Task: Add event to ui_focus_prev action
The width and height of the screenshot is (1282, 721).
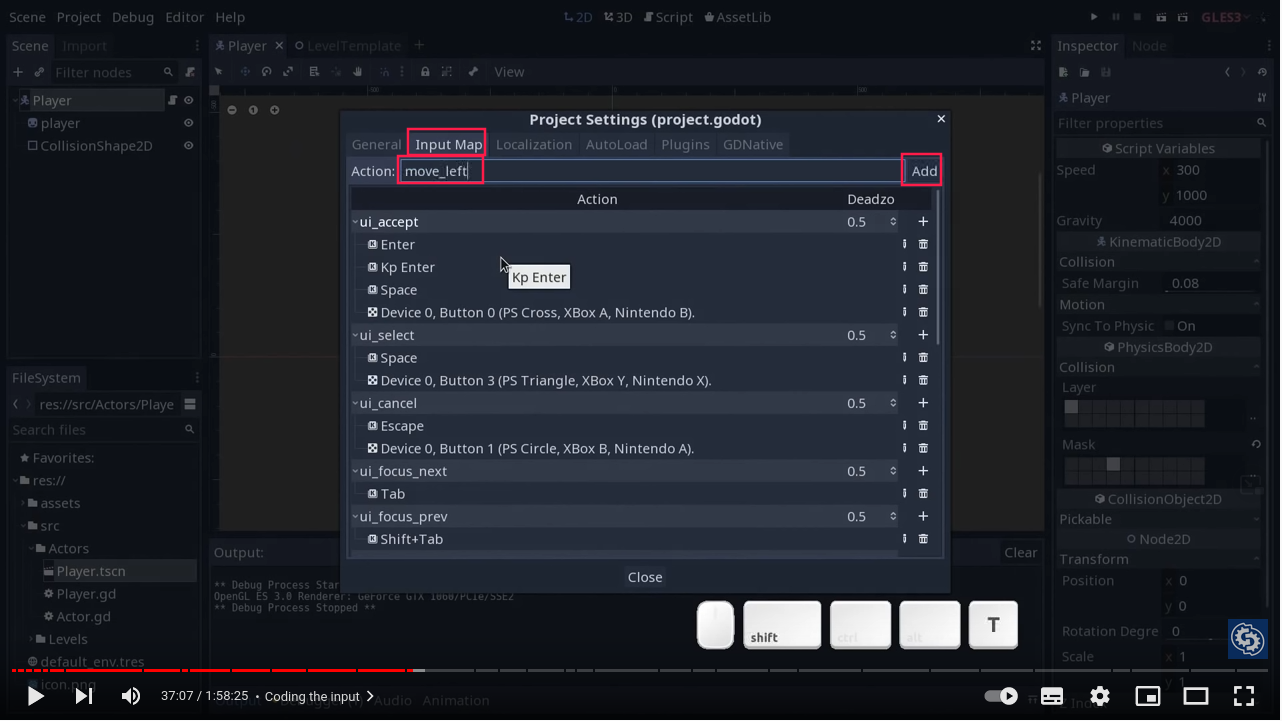Action: click(923, 516)
